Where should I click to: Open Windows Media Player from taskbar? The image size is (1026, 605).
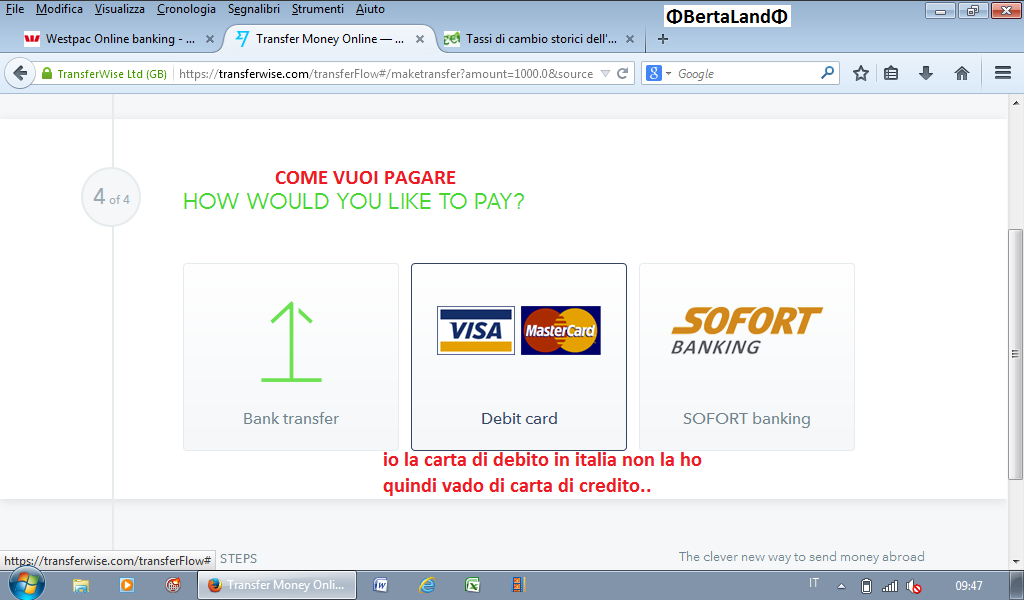(127, 585)
